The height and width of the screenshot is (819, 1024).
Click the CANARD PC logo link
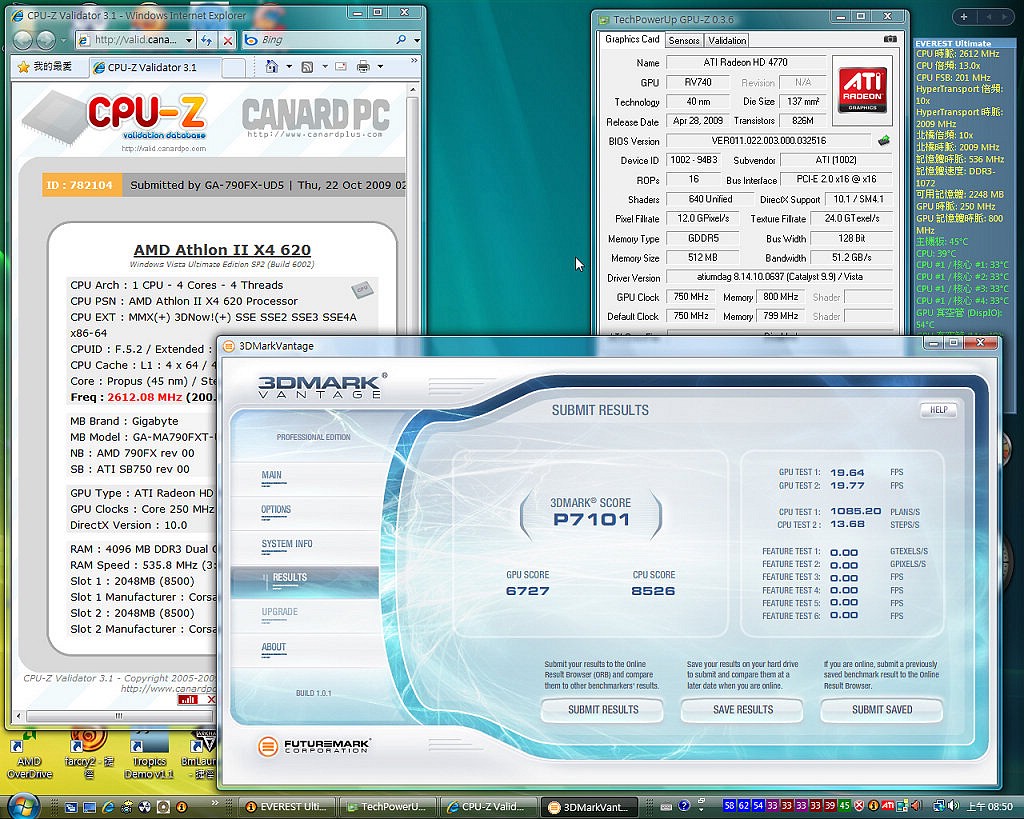click(x=315, y=116)
